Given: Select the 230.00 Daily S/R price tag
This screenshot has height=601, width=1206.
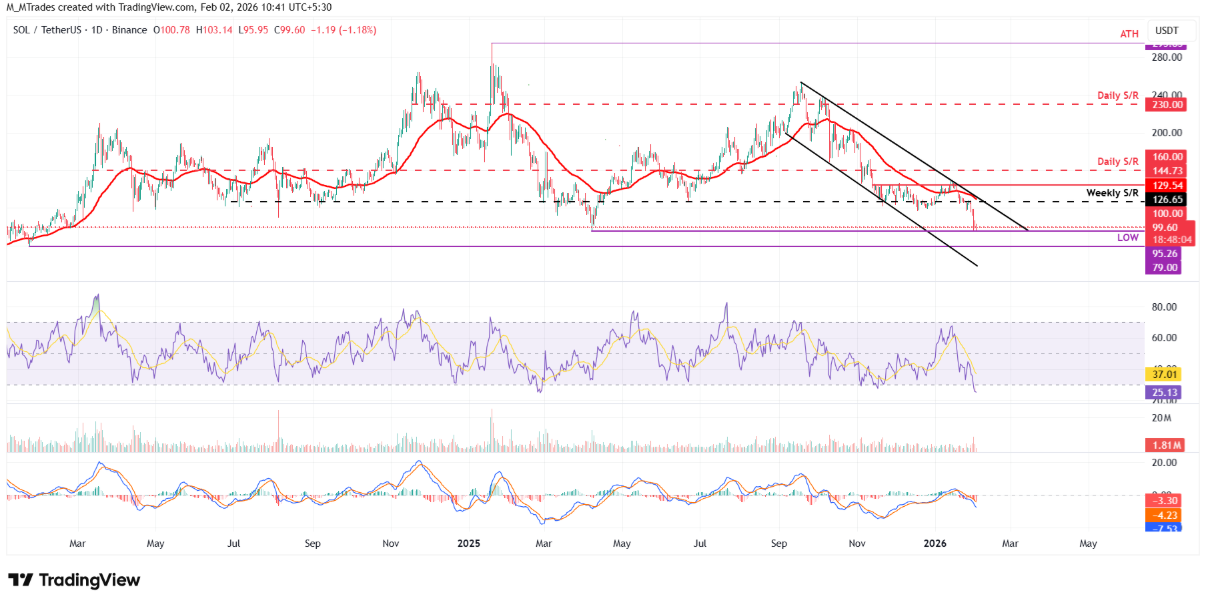Looking at the screenshot, I should pos(1168,105).
